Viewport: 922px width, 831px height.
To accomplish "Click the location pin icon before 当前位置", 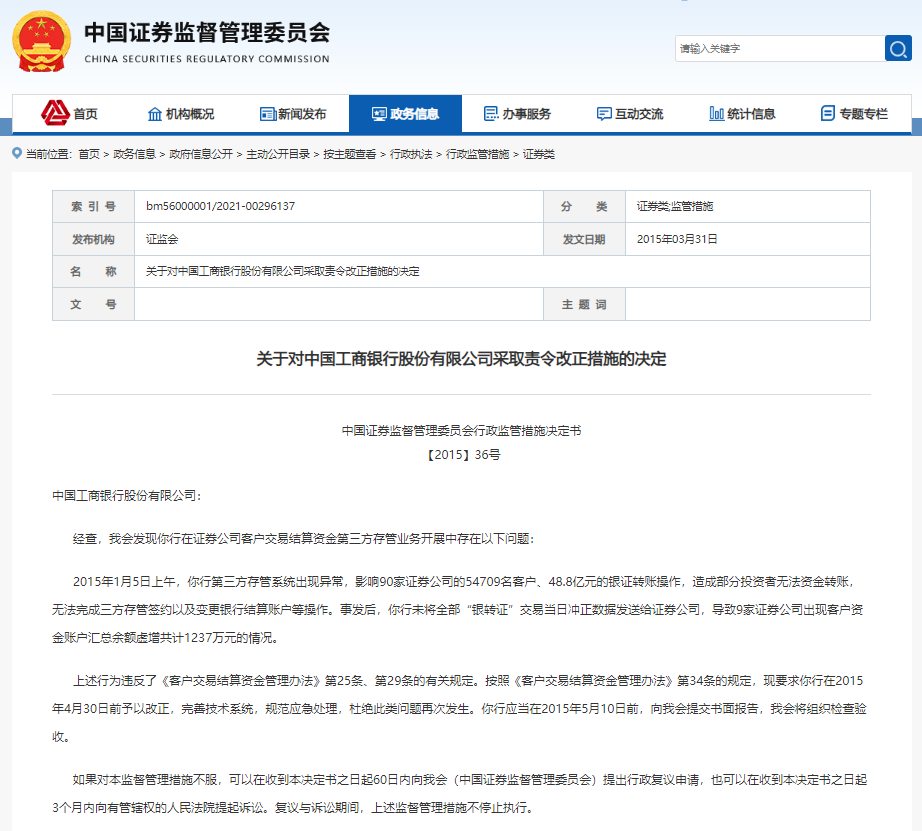I will tap(17, 153).
